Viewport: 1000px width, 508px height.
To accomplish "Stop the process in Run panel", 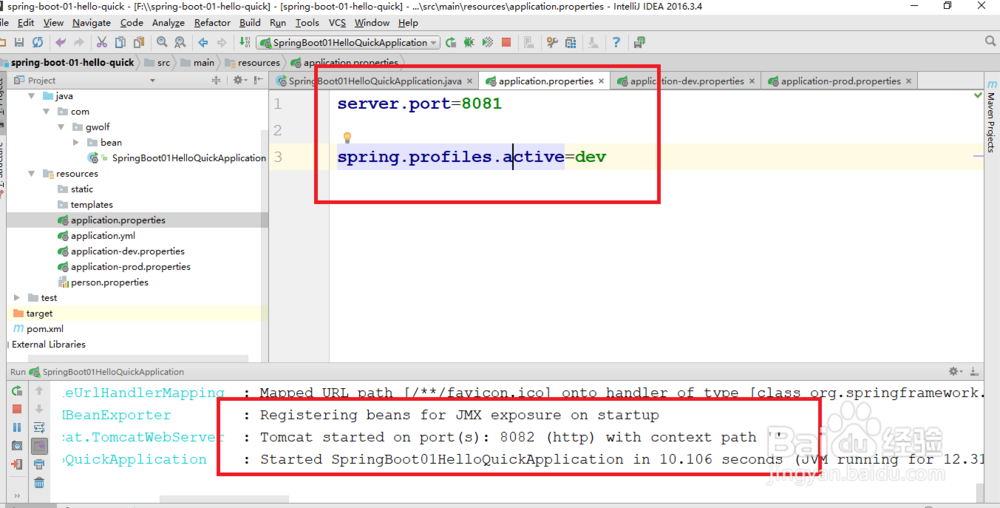I will tap(17, 409).
